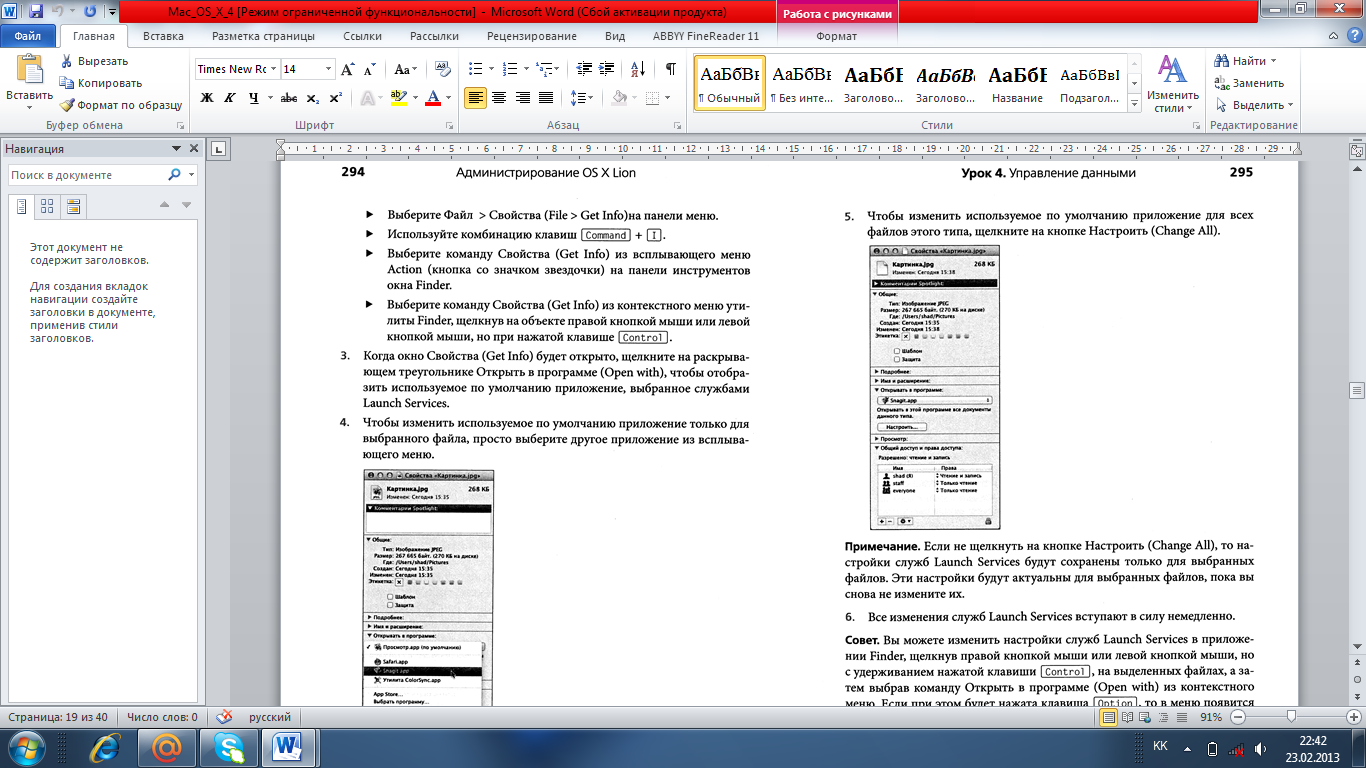Viewport: 1366px width, 768px height.
Task: Click the search magnifier in navigation pane
Action: pos(174,175)
